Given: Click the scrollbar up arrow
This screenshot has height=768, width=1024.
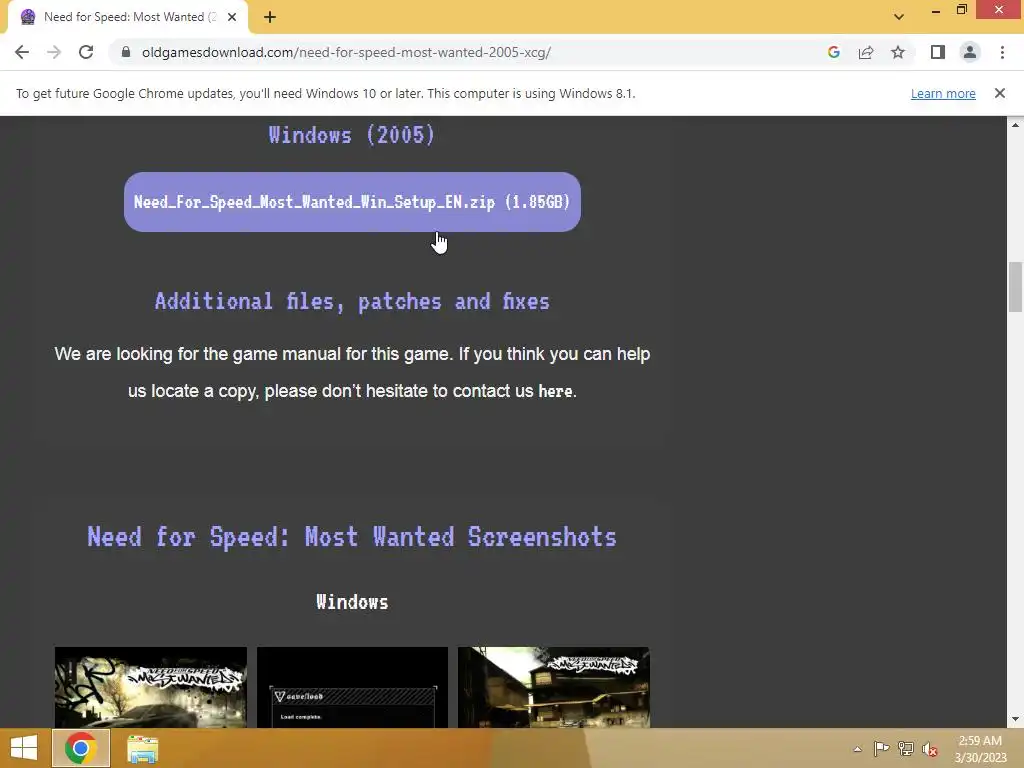Looking at the screenshot, I should 1015,124.
